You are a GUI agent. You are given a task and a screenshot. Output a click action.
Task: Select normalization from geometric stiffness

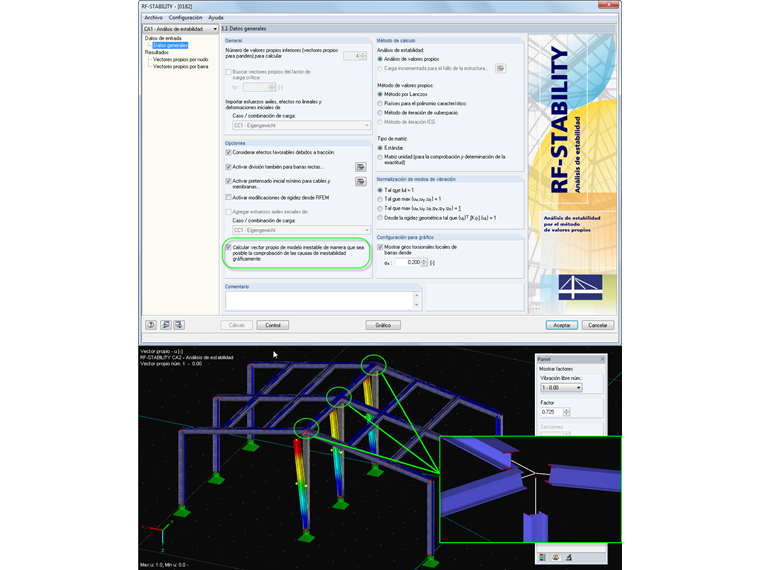point(380,218)
